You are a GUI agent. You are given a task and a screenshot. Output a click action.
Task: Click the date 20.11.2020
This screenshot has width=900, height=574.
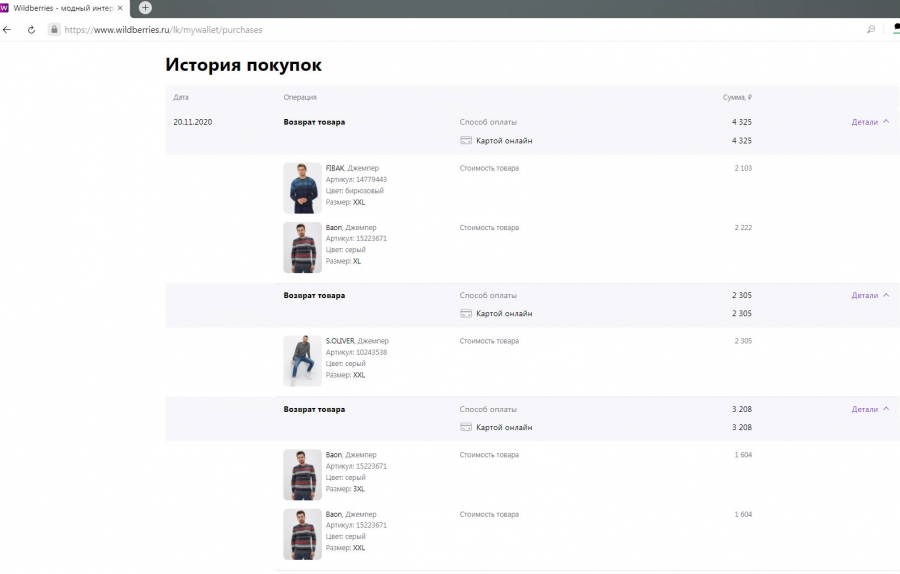(193, 122)
